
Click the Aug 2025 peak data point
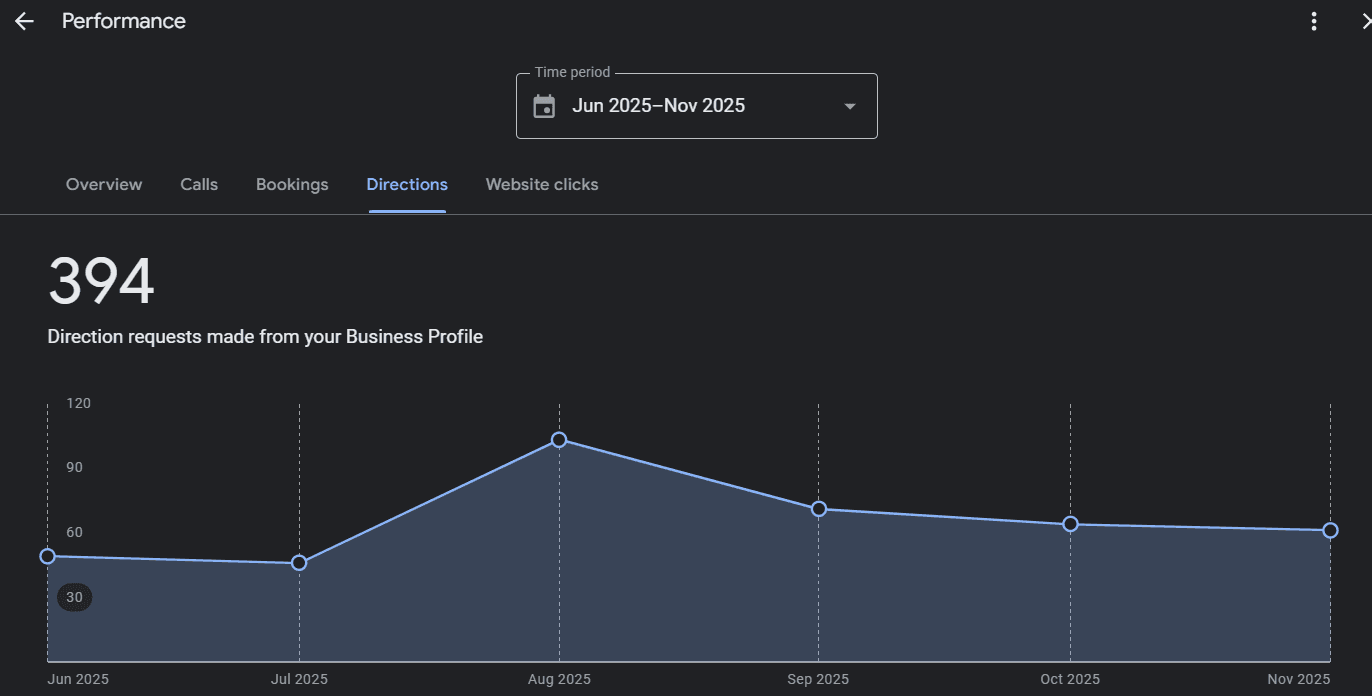559,440
